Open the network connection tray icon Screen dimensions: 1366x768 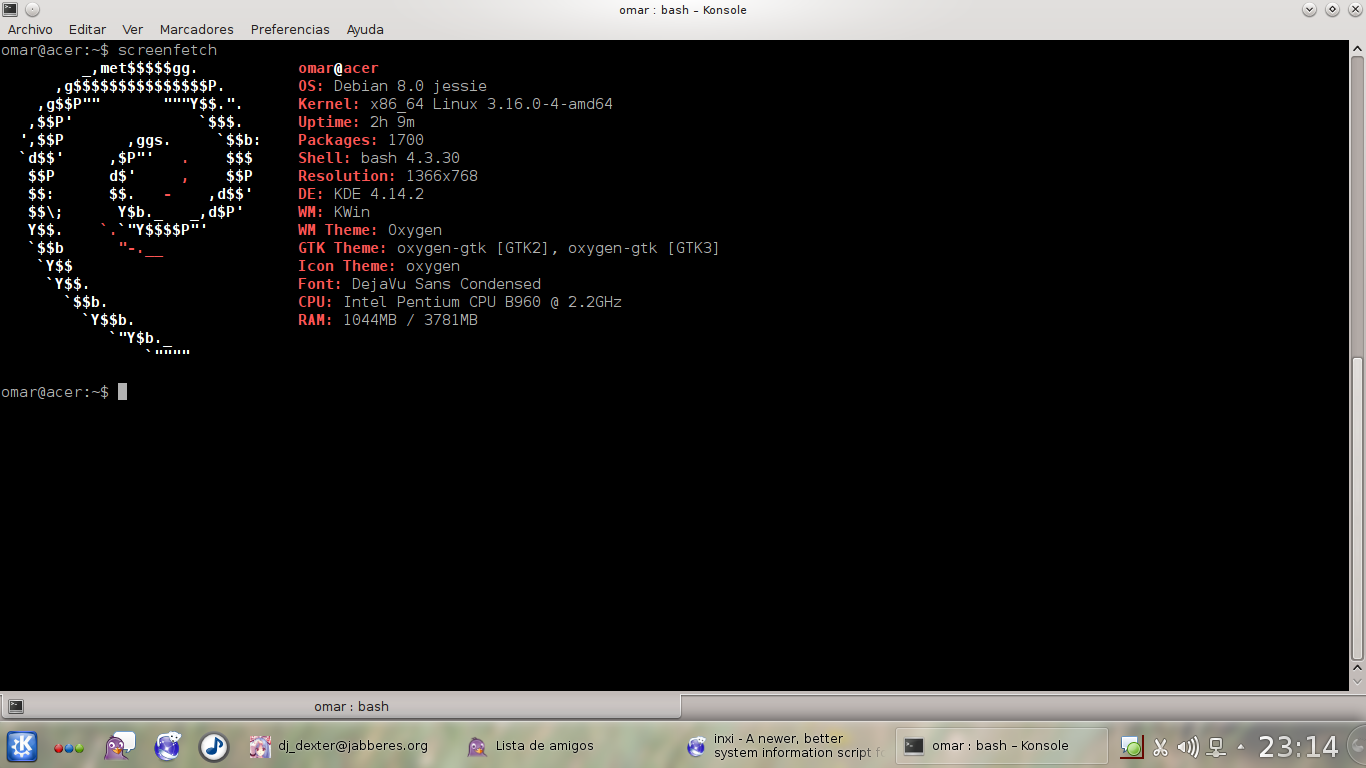tap(1217, 746)
